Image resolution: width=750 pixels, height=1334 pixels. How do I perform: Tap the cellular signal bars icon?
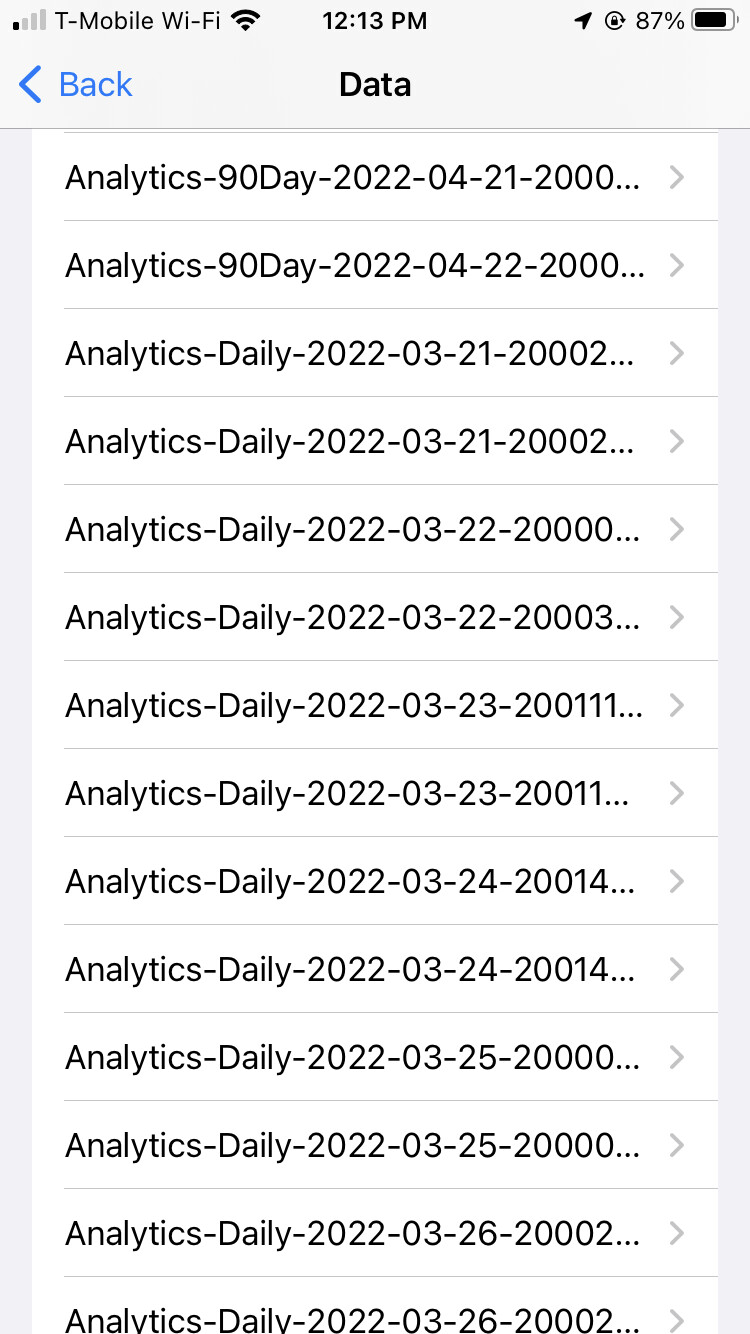tap(30, 21)
